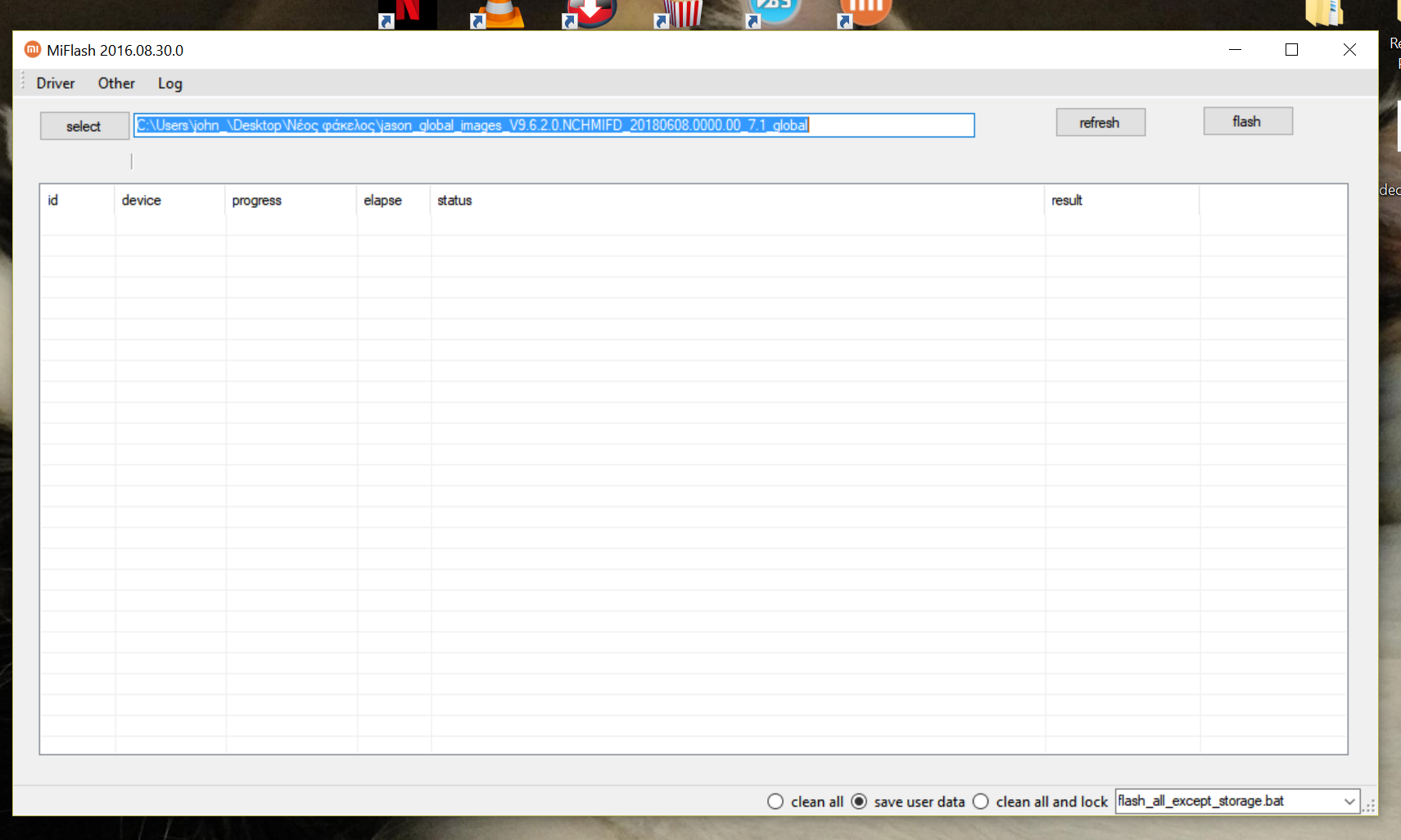Click the MiFlash logo in title bar
Viewport: 1401px width, 840px height.
pos(32,50)
